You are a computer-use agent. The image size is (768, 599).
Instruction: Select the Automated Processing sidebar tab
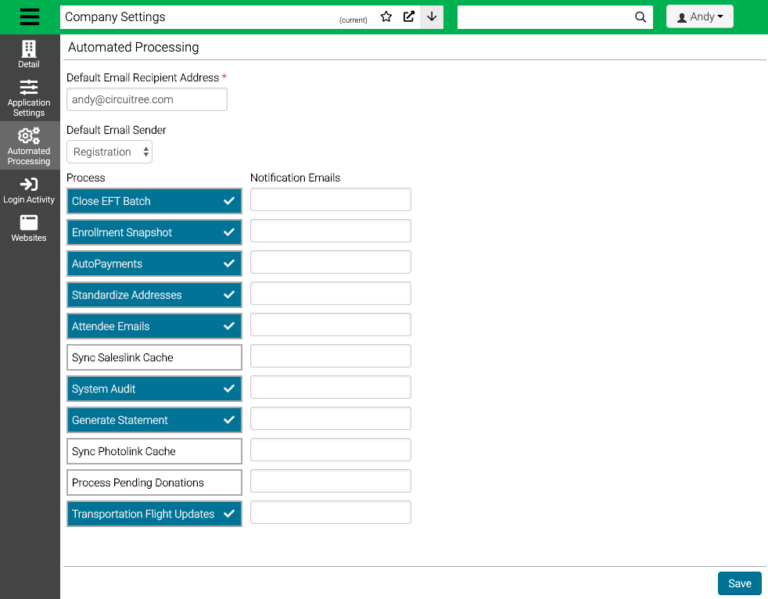click(29, 146)
